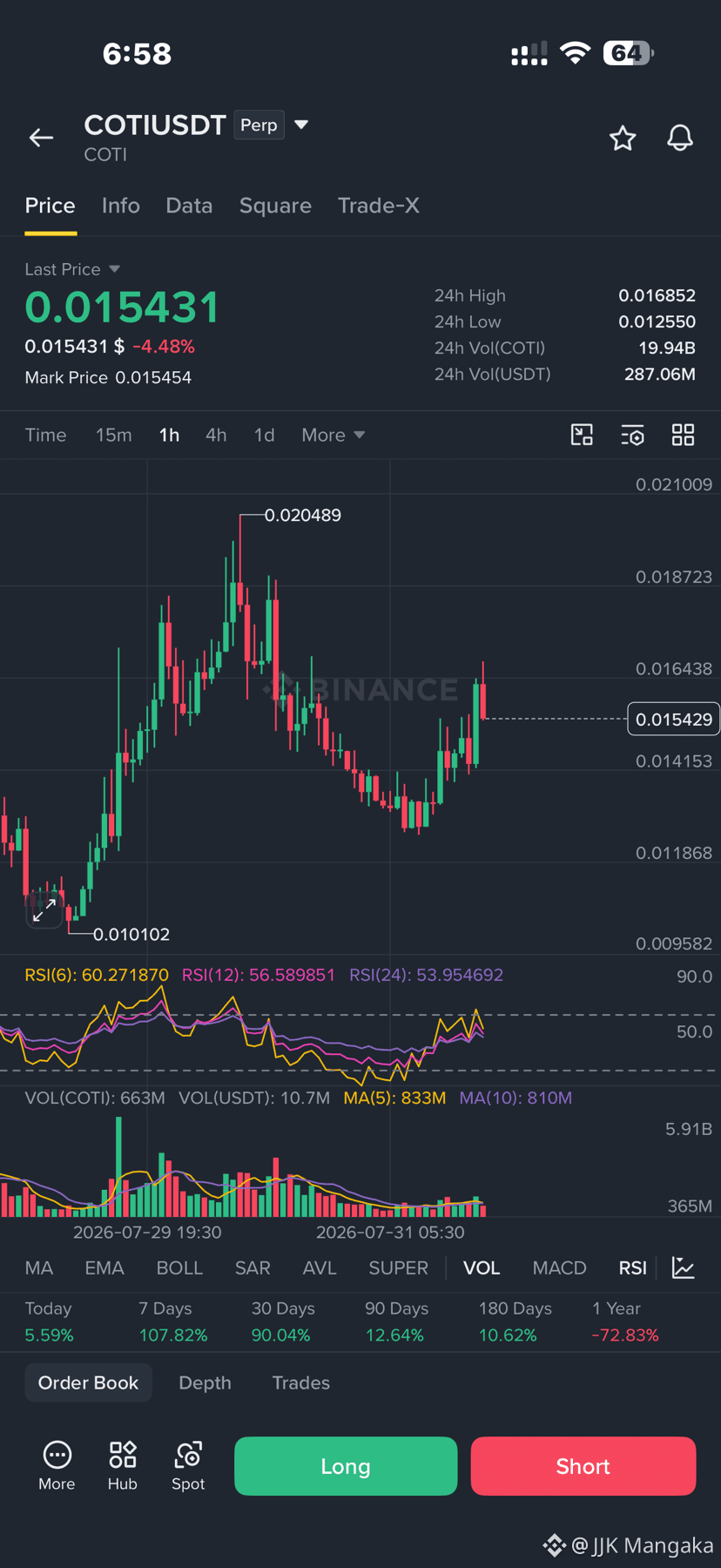Select the 15m timeframe
The height and width of the screenshot is (1568, 721).
coord(114,435)
